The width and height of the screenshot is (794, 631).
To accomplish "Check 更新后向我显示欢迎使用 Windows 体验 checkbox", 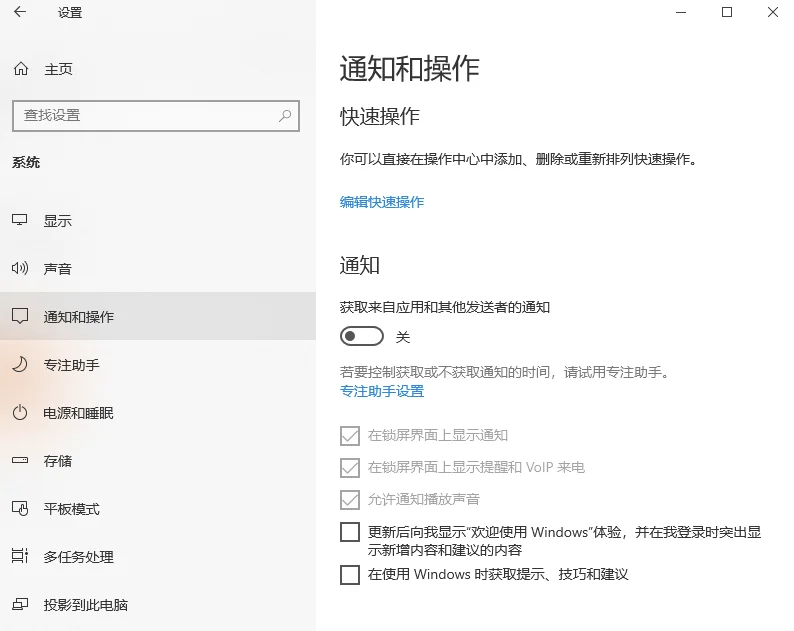I will tap(350, 532).
